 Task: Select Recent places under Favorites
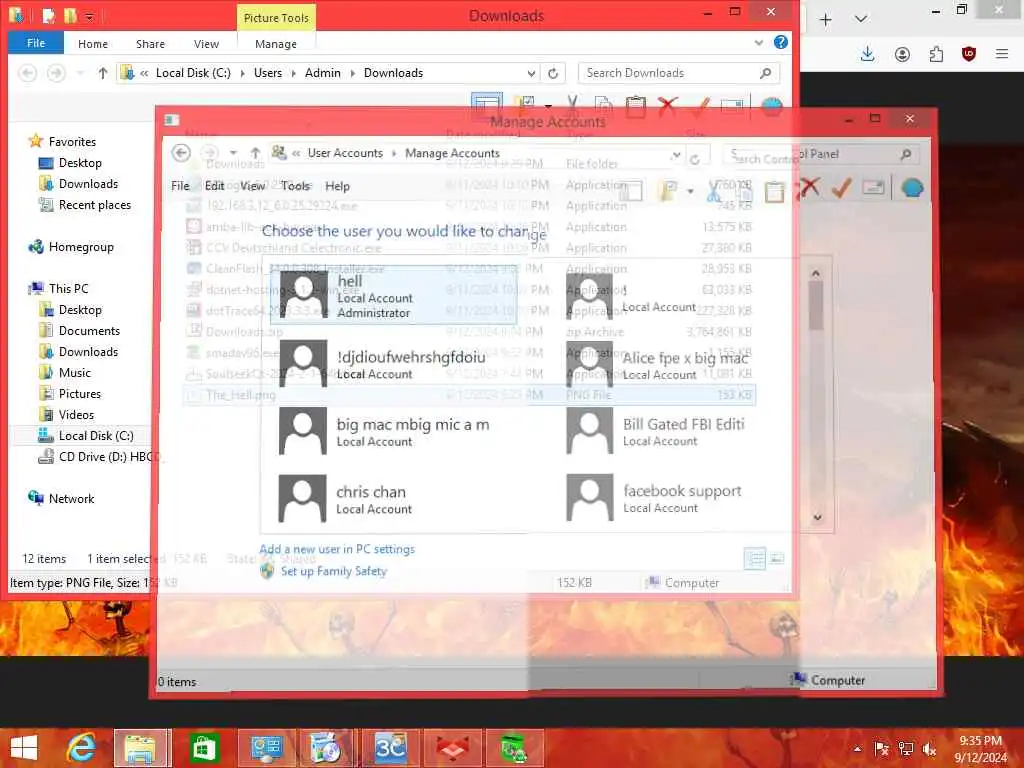point(95,205)
